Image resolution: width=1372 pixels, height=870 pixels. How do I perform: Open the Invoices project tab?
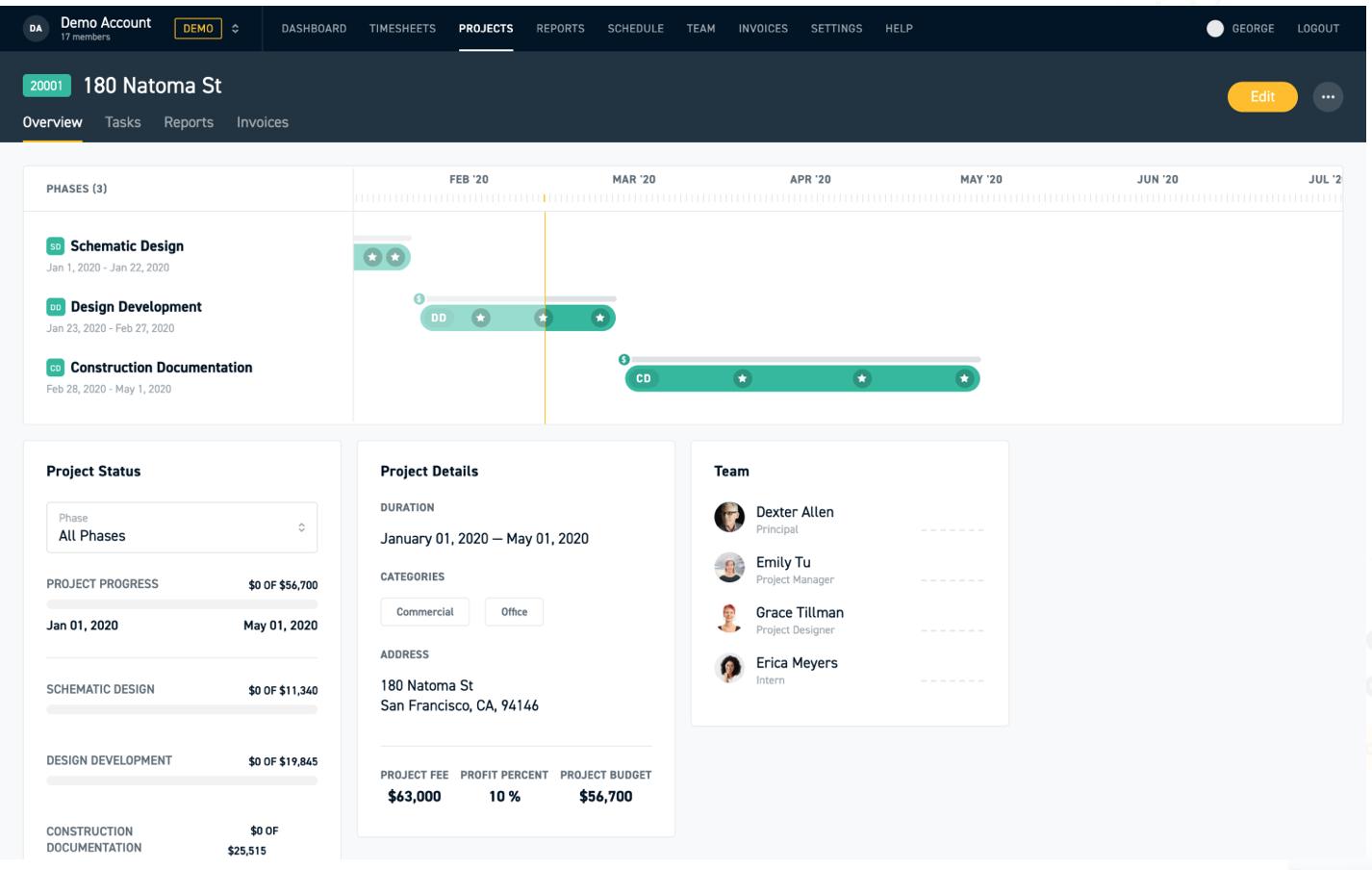tap(263, 122)
